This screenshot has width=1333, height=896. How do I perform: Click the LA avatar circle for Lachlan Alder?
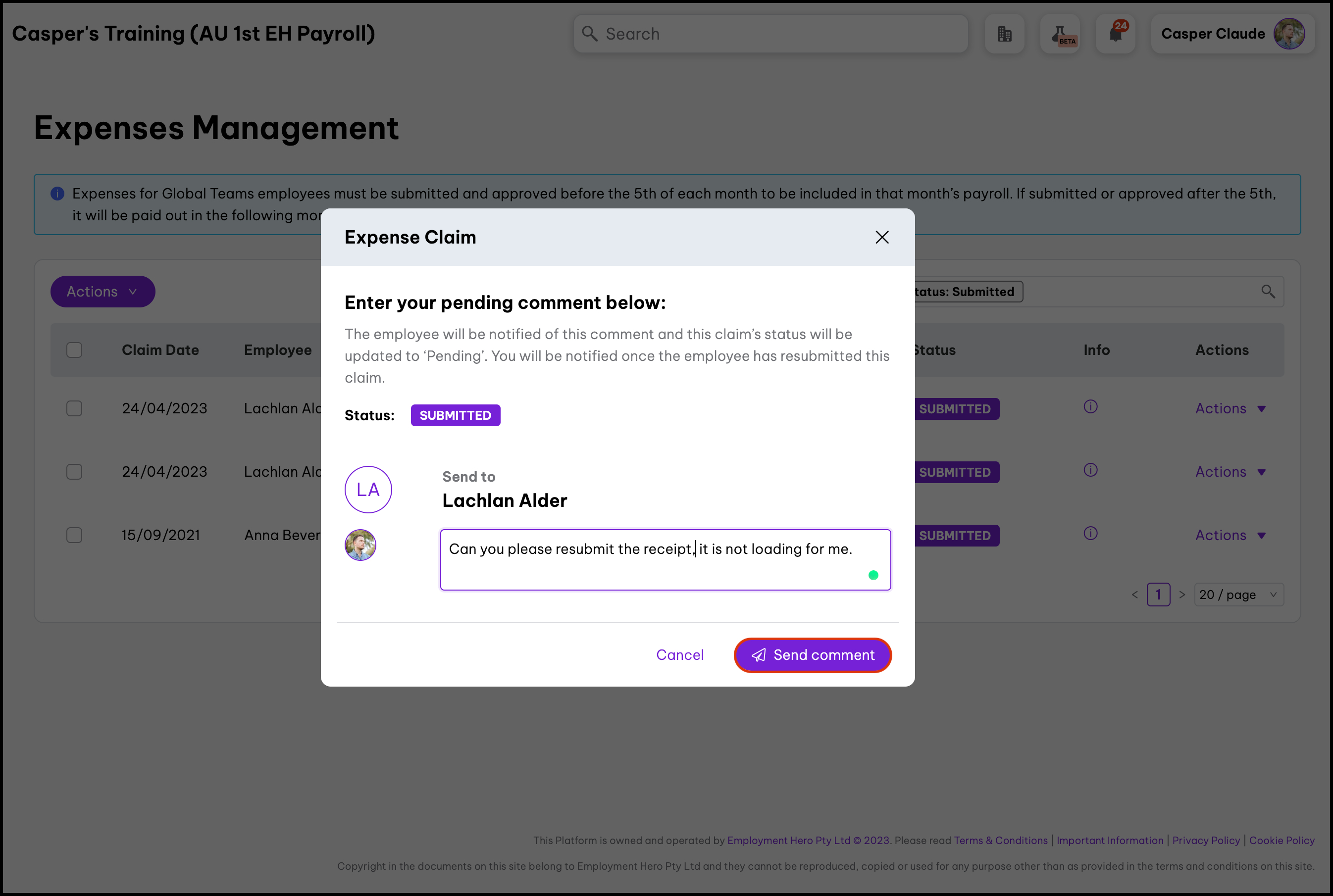point(368,490)
